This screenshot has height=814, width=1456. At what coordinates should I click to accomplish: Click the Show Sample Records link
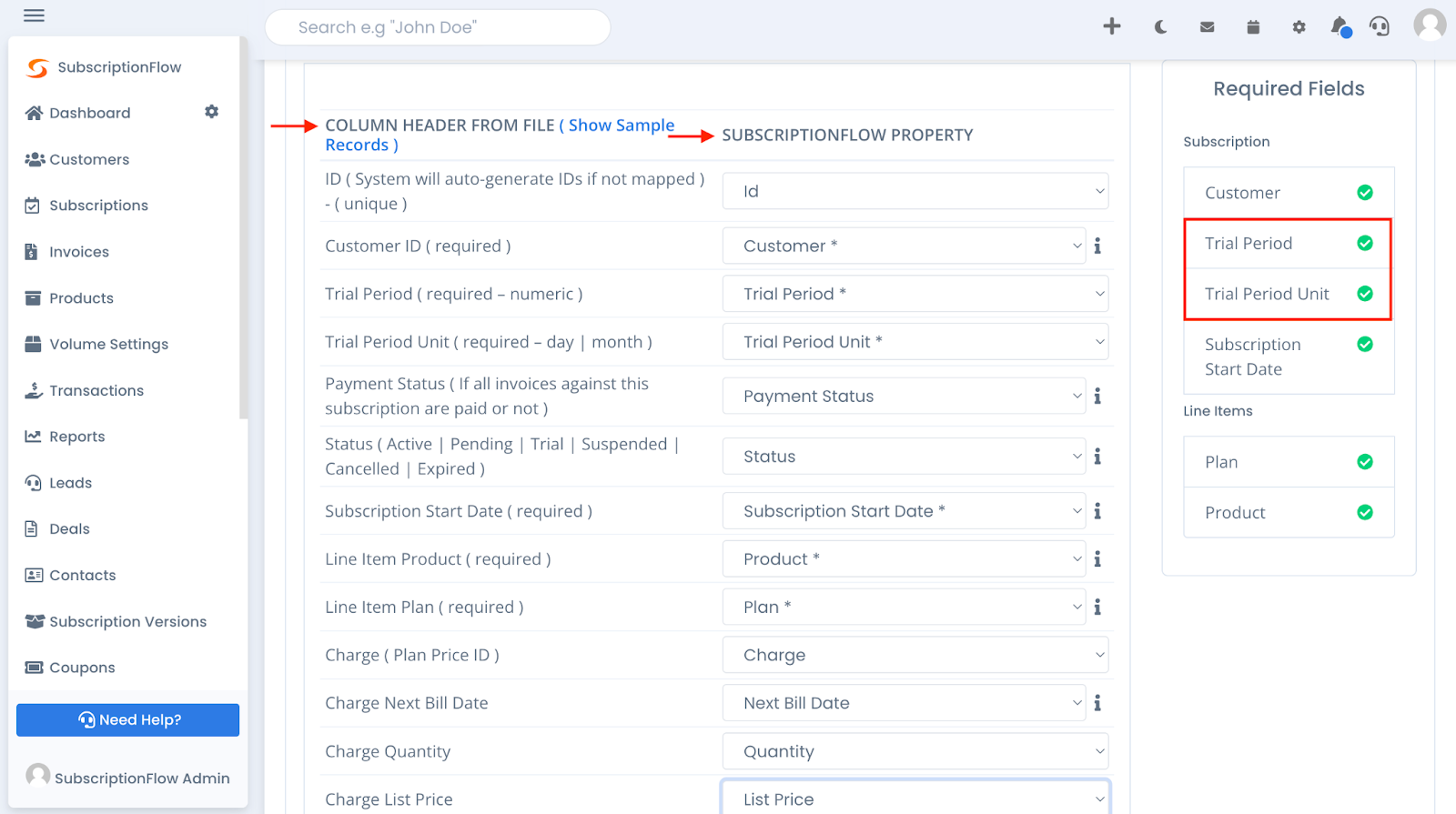[500, 135]
